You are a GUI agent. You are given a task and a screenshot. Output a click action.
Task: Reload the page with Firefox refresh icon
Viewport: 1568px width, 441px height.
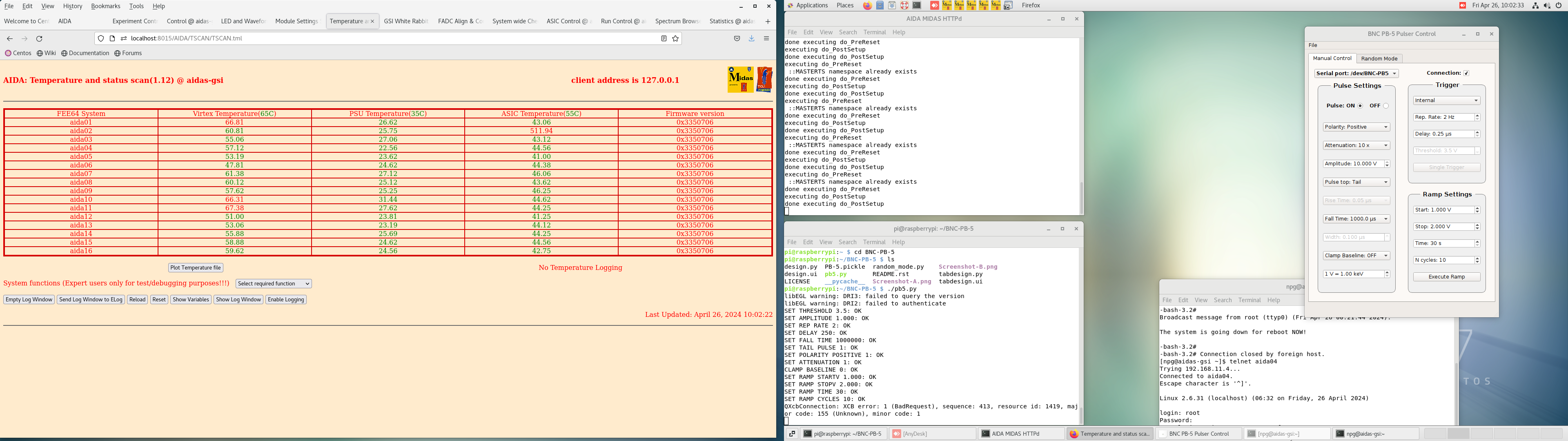click(x=40, y=38)
